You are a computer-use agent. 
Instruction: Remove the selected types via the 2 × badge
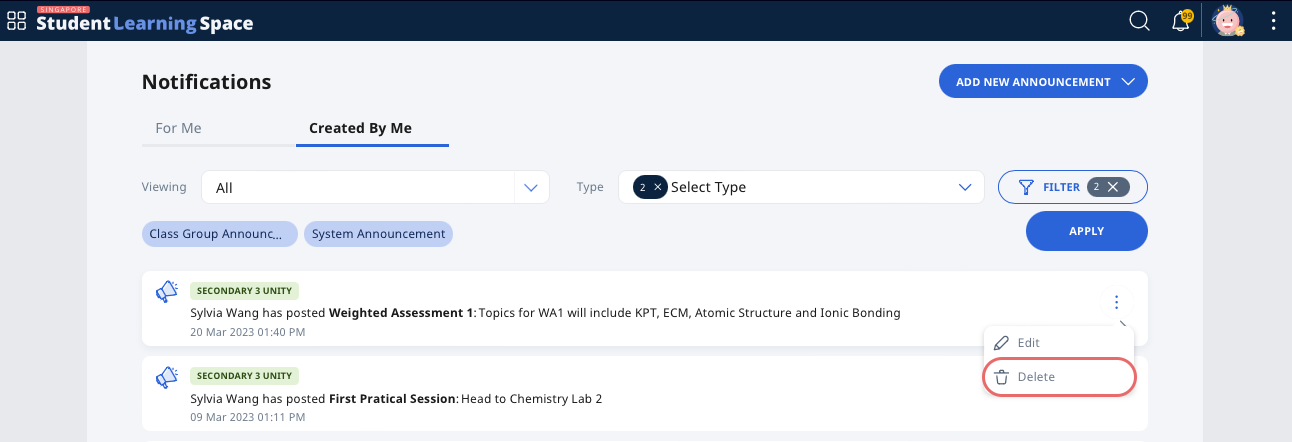[650, 187]
